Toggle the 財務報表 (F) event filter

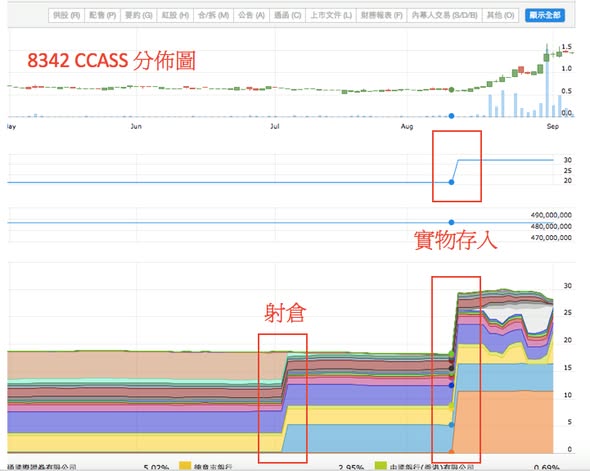pyautogui.click(x=382, y=15)
